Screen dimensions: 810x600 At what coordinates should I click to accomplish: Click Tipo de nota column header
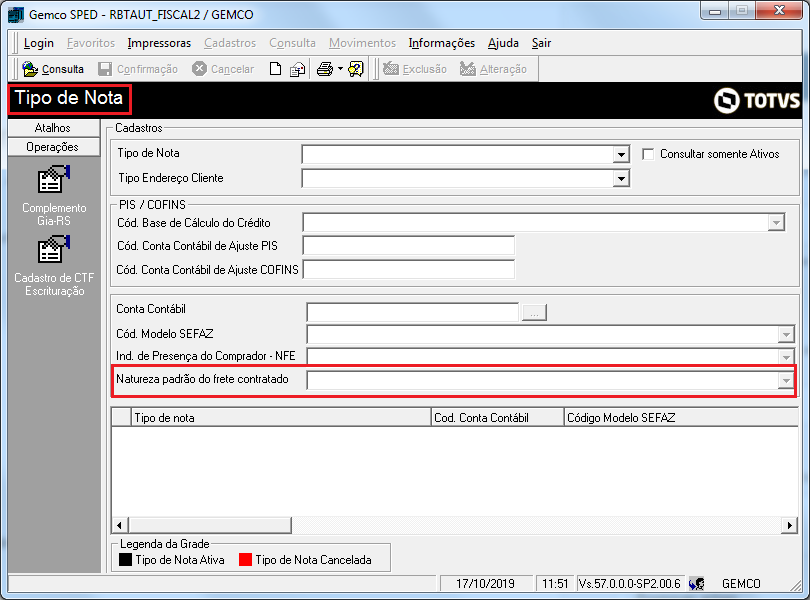[281, 418]
